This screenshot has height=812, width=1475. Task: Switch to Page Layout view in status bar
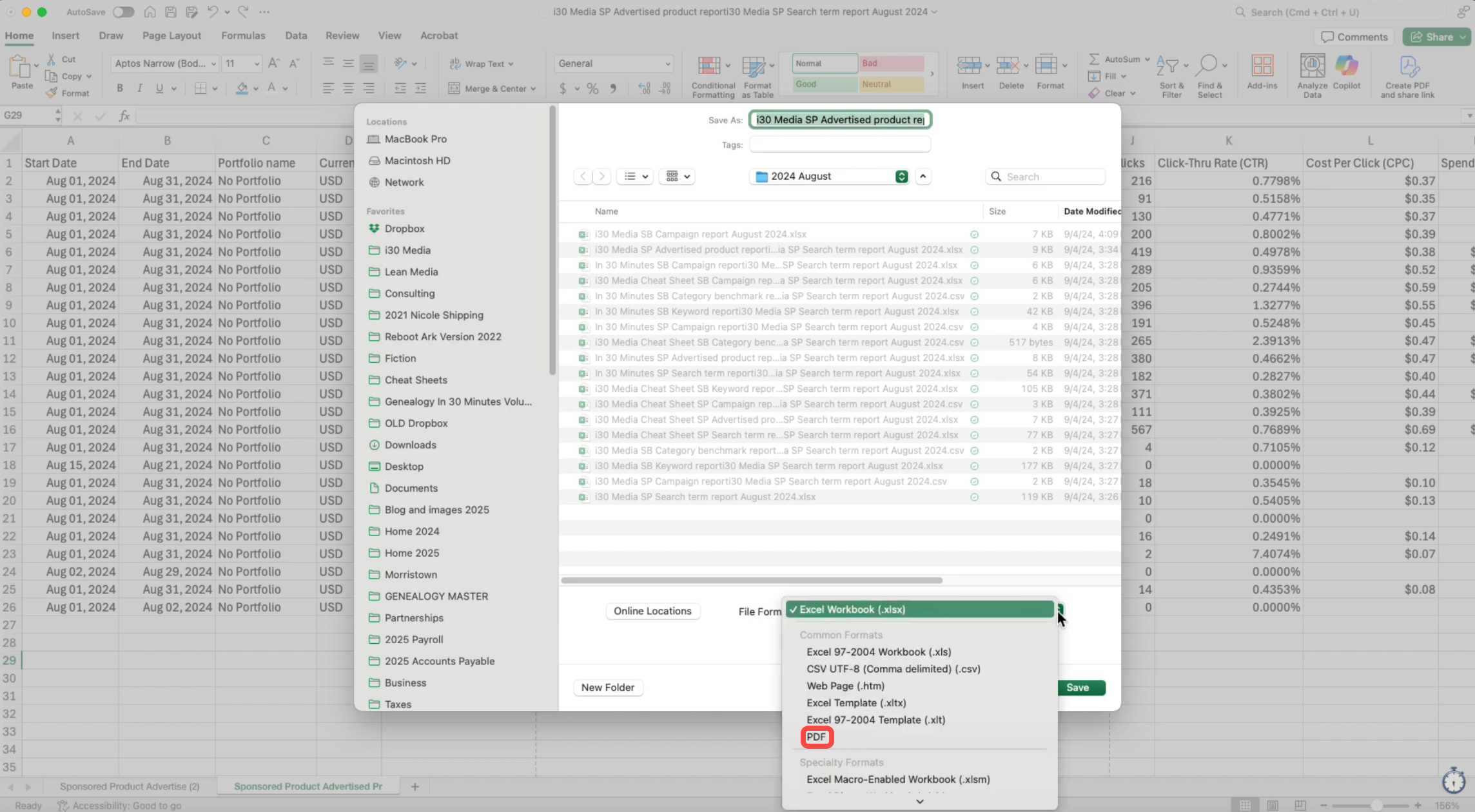click(1273, 806)
